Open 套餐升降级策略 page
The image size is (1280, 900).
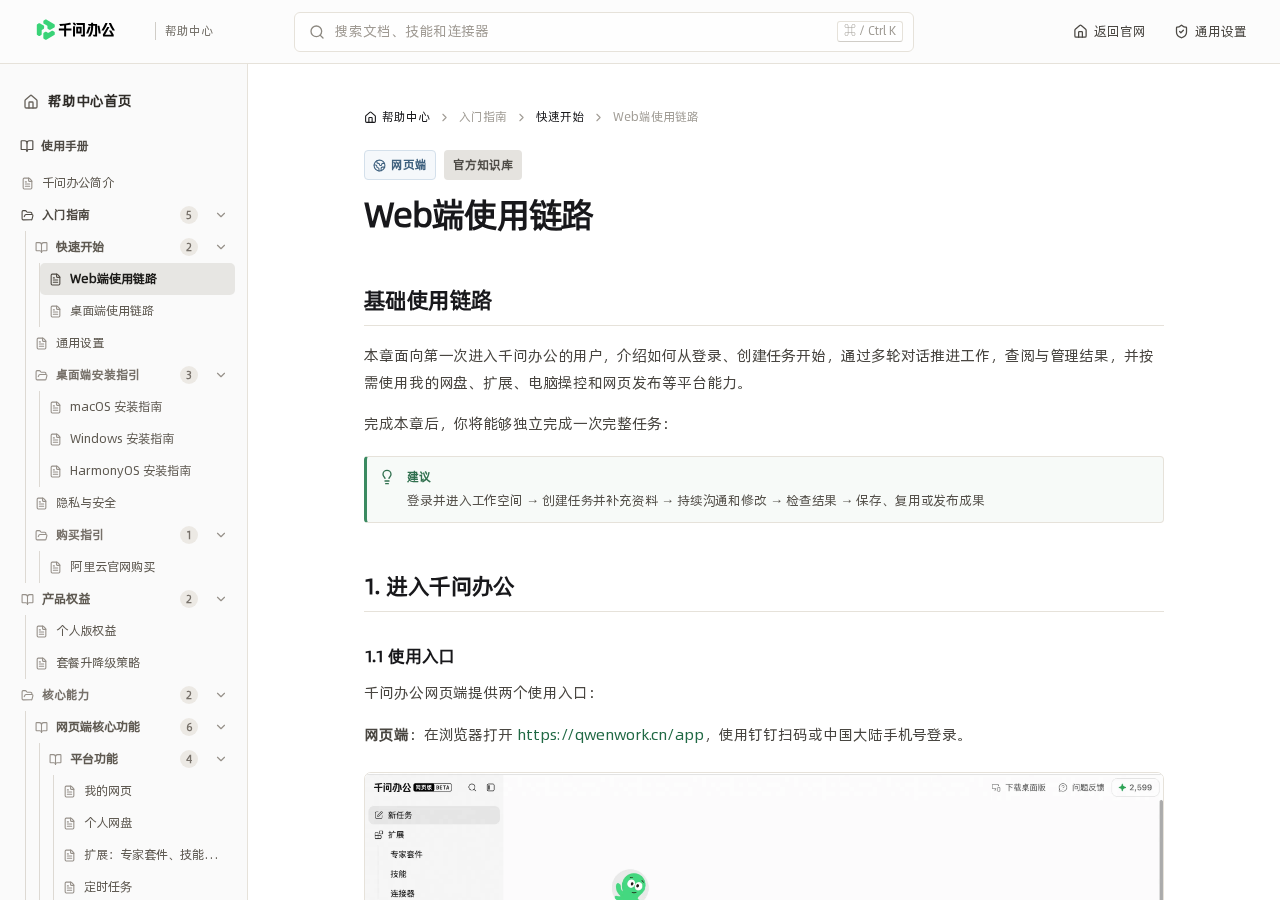click(130, 663)
